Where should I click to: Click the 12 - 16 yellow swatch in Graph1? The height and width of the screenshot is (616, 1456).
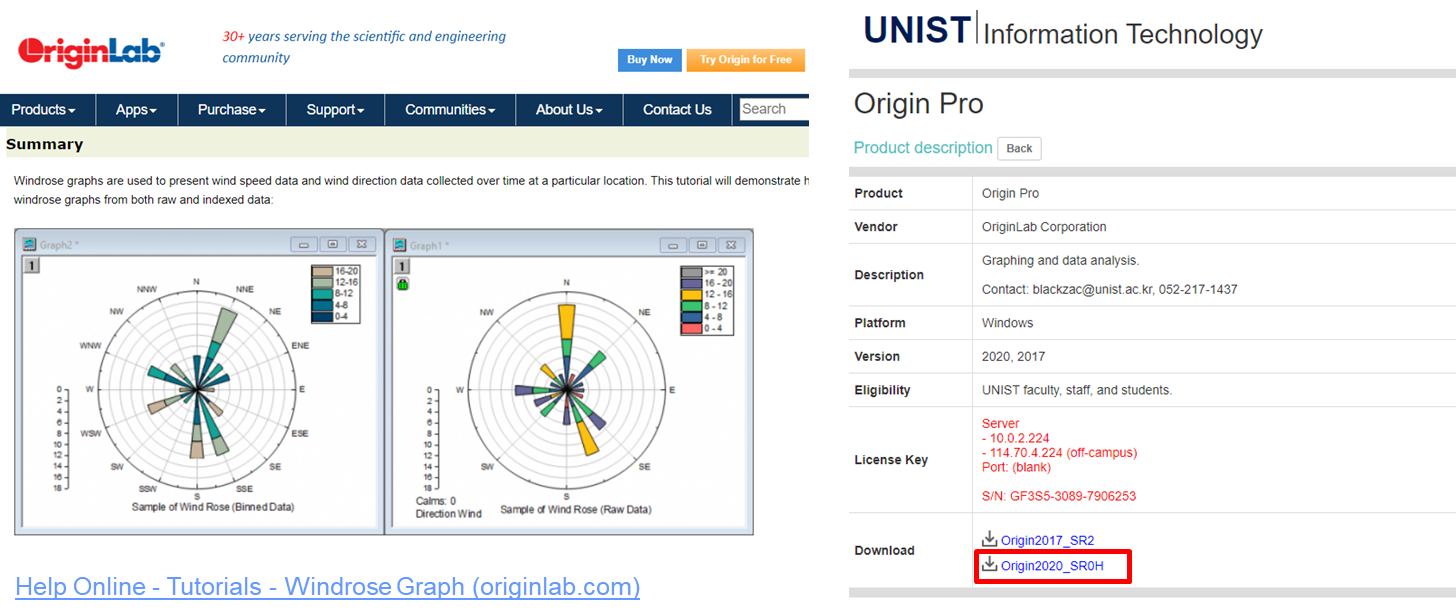pyautogui.click(x=691, y=295)
